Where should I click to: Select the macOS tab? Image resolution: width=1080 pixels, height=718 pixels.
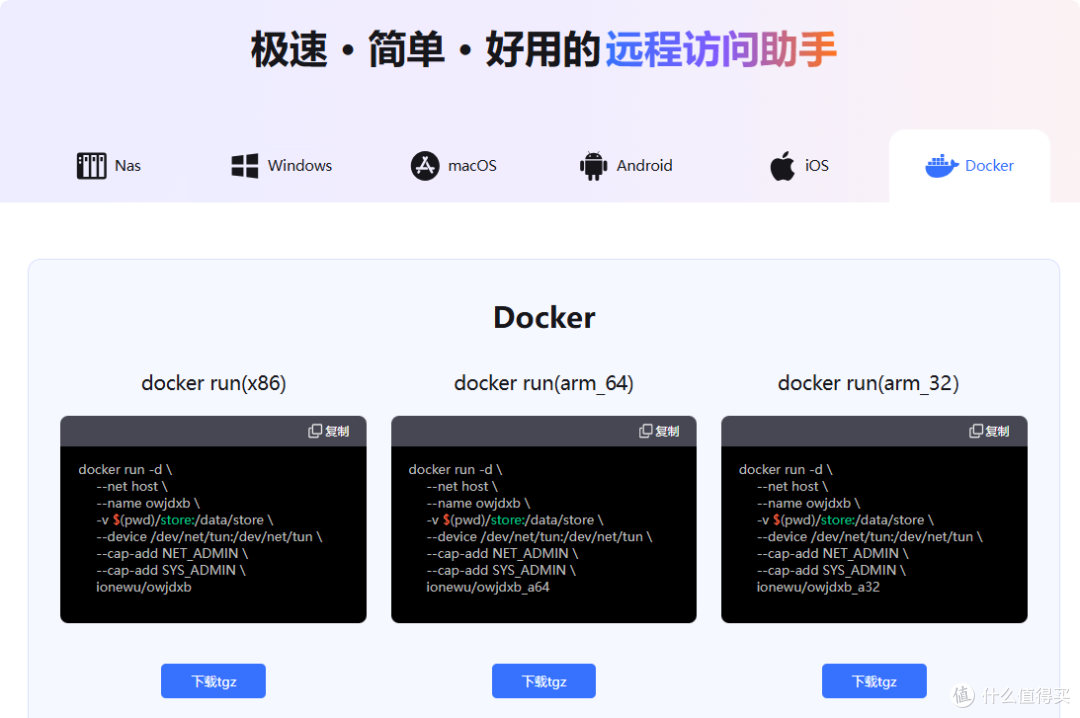pyautogui.click(x=453, y=165)
